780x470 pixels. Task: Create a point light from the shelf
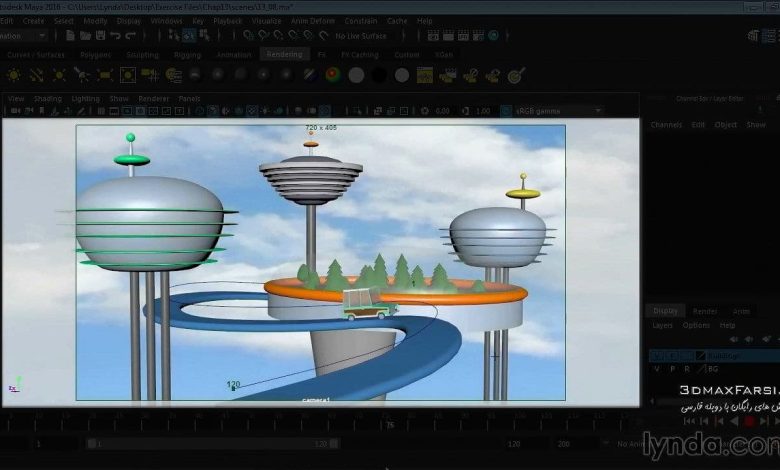click(x=59, y=75)
